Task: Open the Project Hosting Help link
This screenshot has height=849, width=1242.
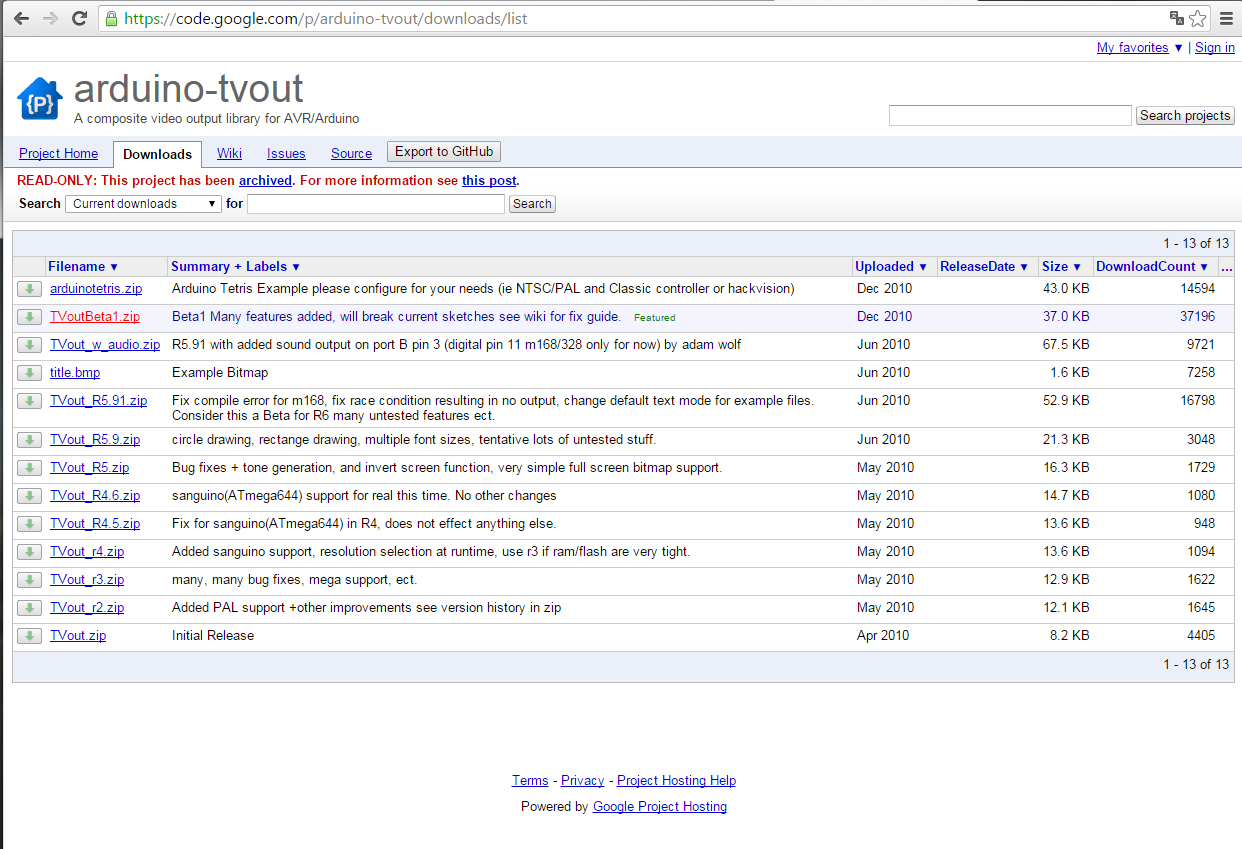Action: point(676,781)
